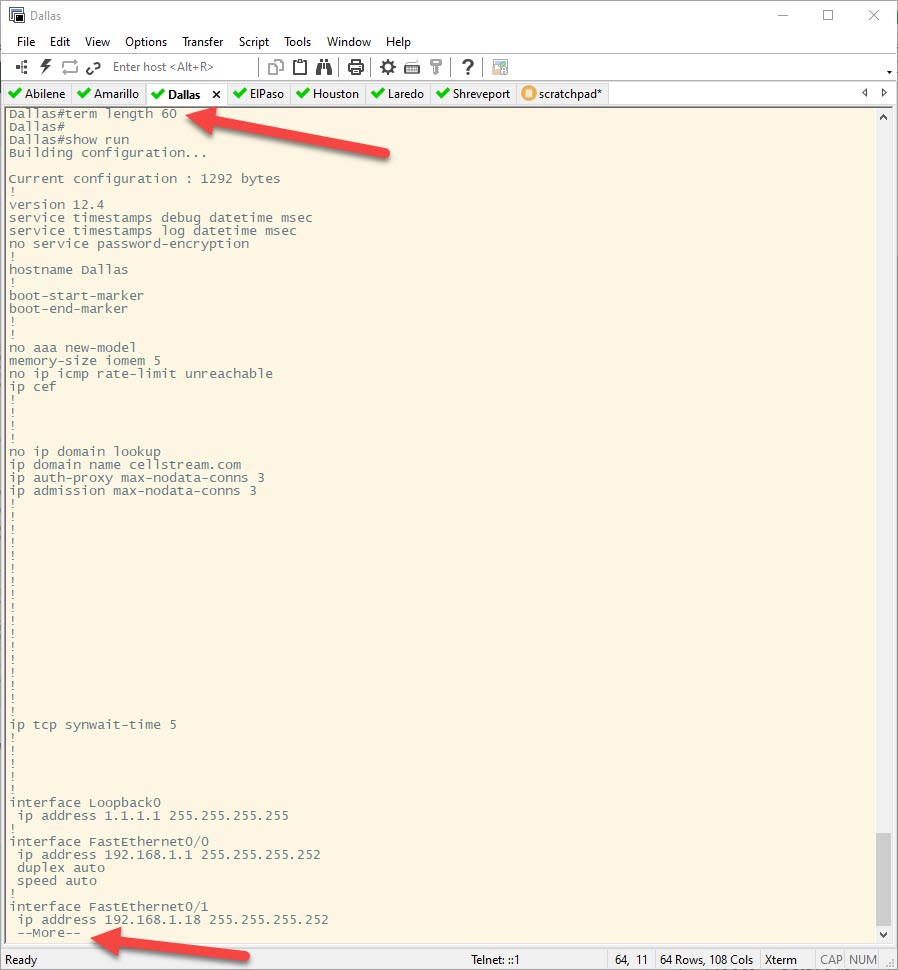Screen dimensions: 898x970
Task: Switch to the scratchpad tab
Action: click(x=562, y=94)
